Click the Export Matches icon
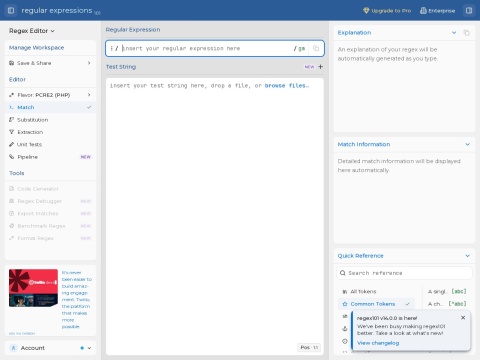The image size is (480, 360). click(x=11, y=213)
